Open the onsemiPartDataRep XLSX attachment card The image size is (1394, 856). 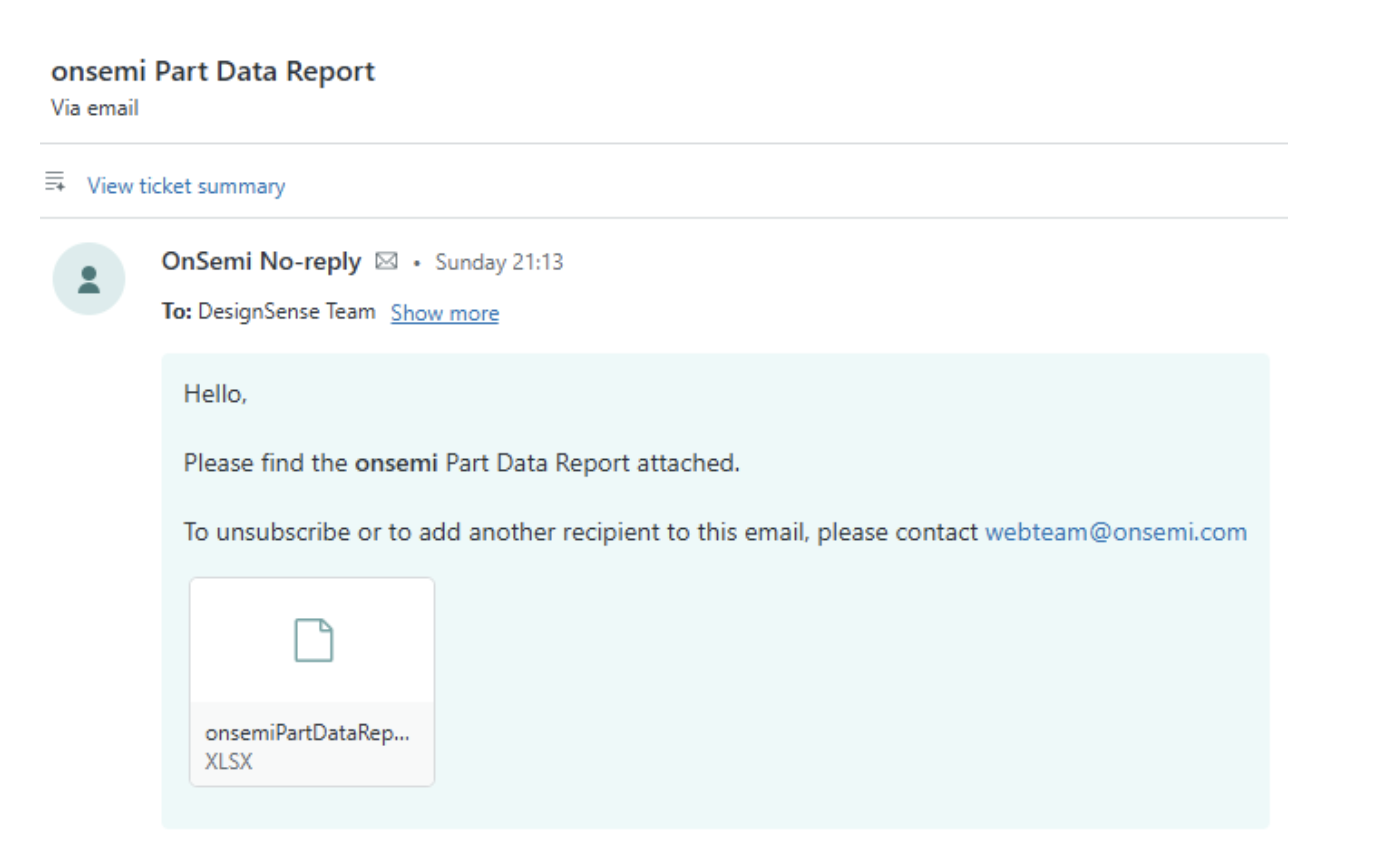(x=311, y=681)
